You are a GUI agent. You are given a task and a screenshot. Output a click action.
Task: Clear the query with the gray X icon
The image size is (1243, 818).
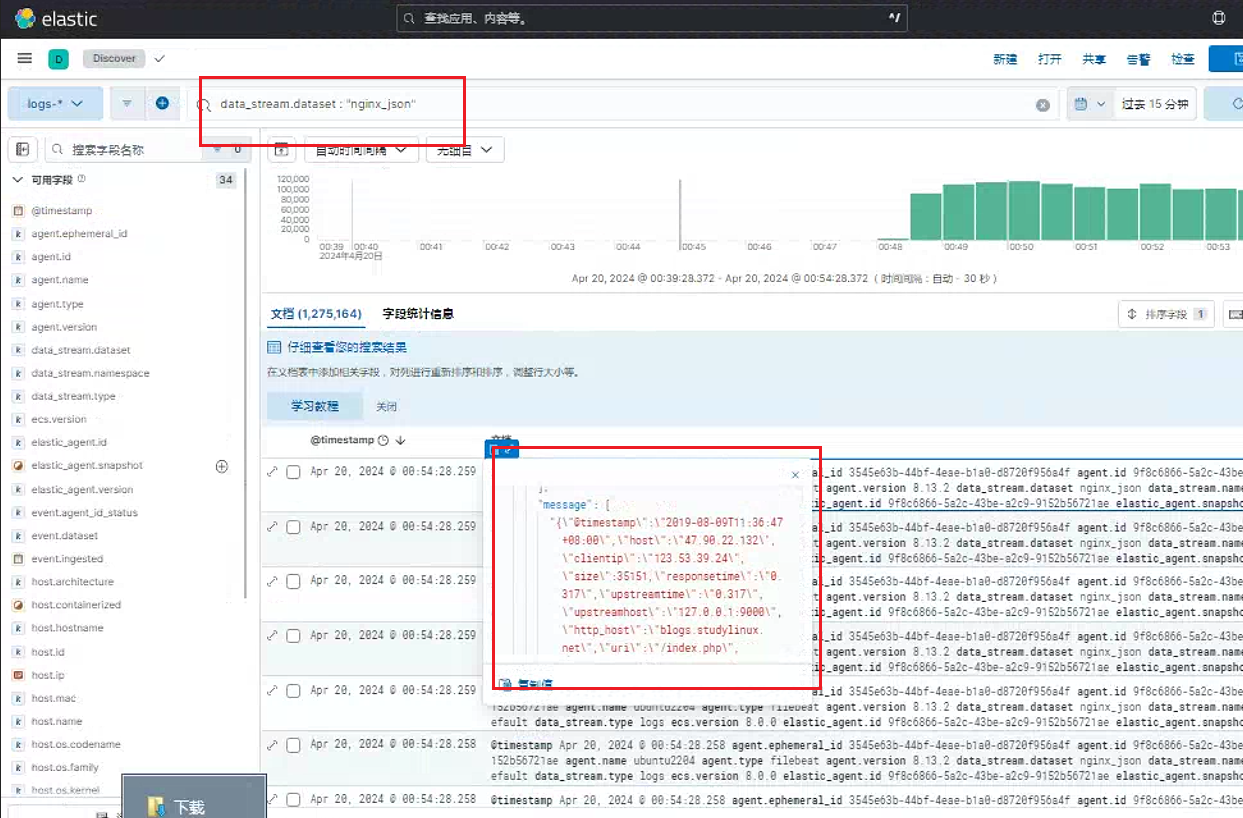coord(1043,105)
